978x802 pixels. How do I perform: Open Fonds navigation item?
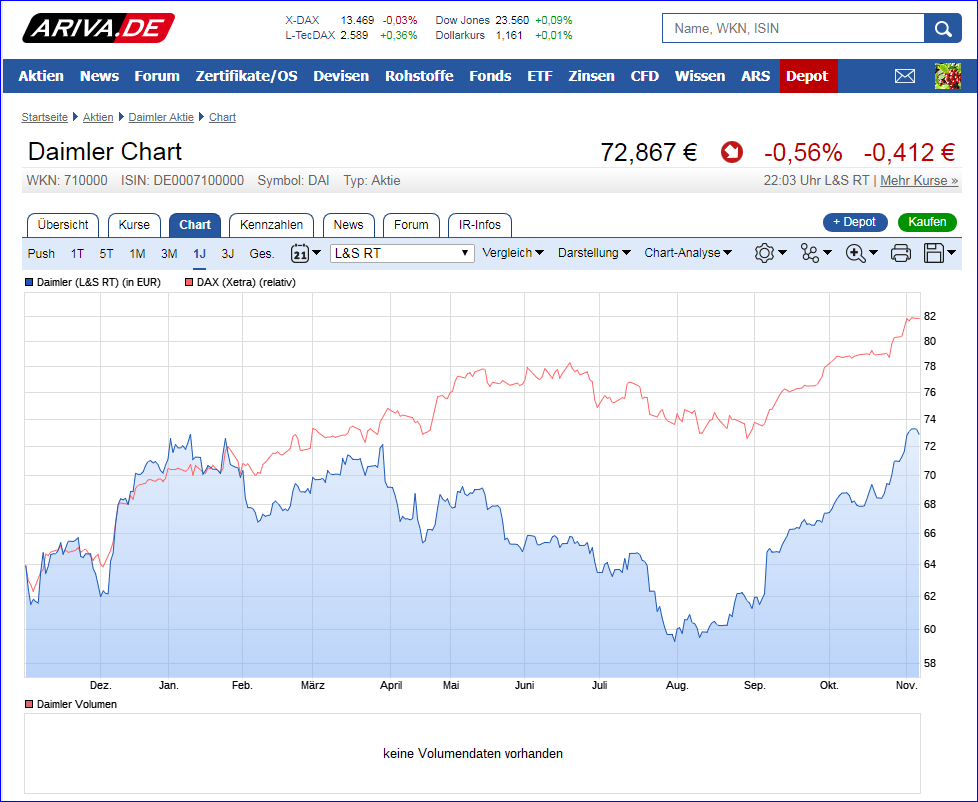tap(490, 76)
